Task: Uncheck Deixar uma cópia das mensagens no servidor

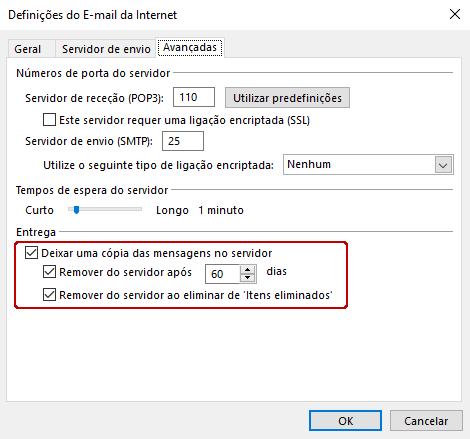Action: (31, 253)
